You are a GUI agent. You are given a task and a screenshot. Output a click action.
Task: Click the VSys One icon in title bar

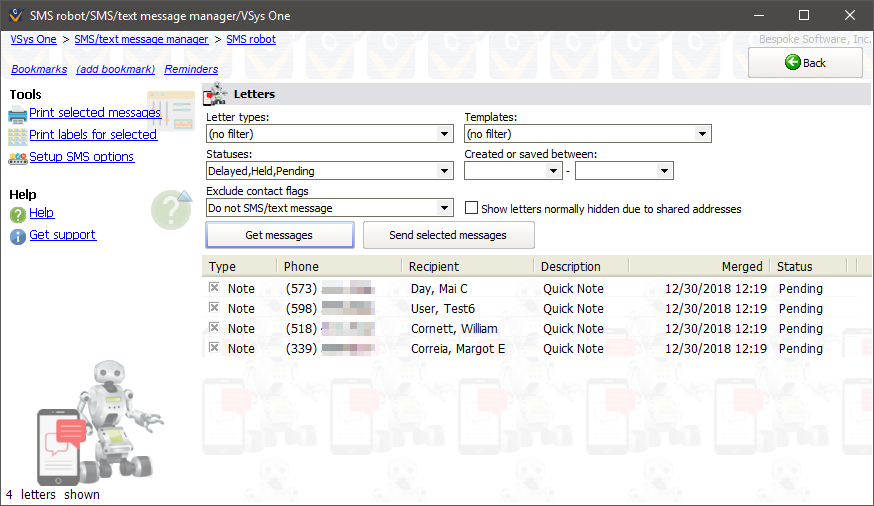tap(13, 15)
